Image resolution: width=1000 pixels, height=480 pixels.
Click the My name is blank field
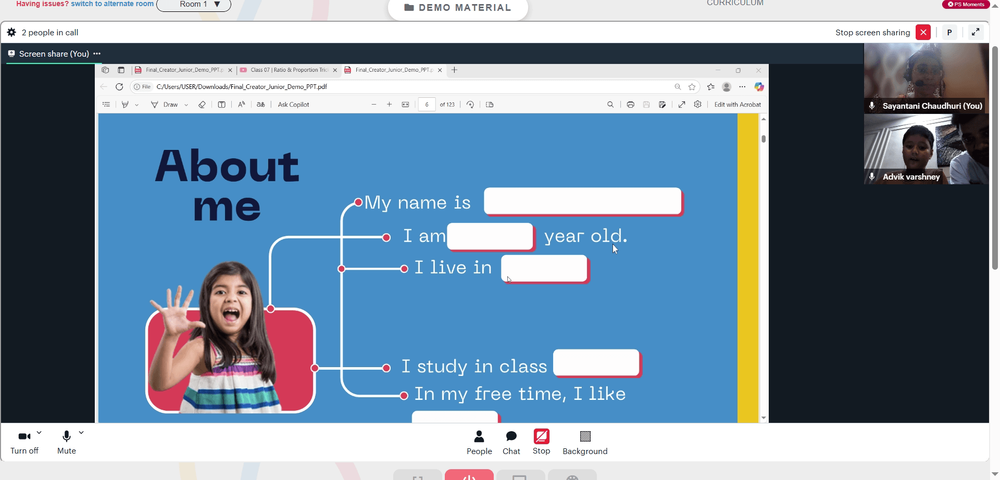[582, 201]
